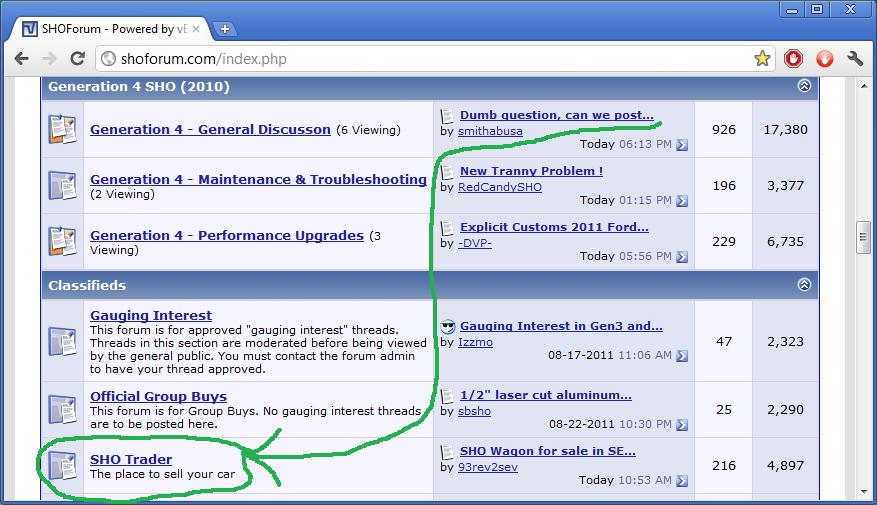Open a new tab with plus button
This screenshot has width=877, height=505.
(224, 29)
